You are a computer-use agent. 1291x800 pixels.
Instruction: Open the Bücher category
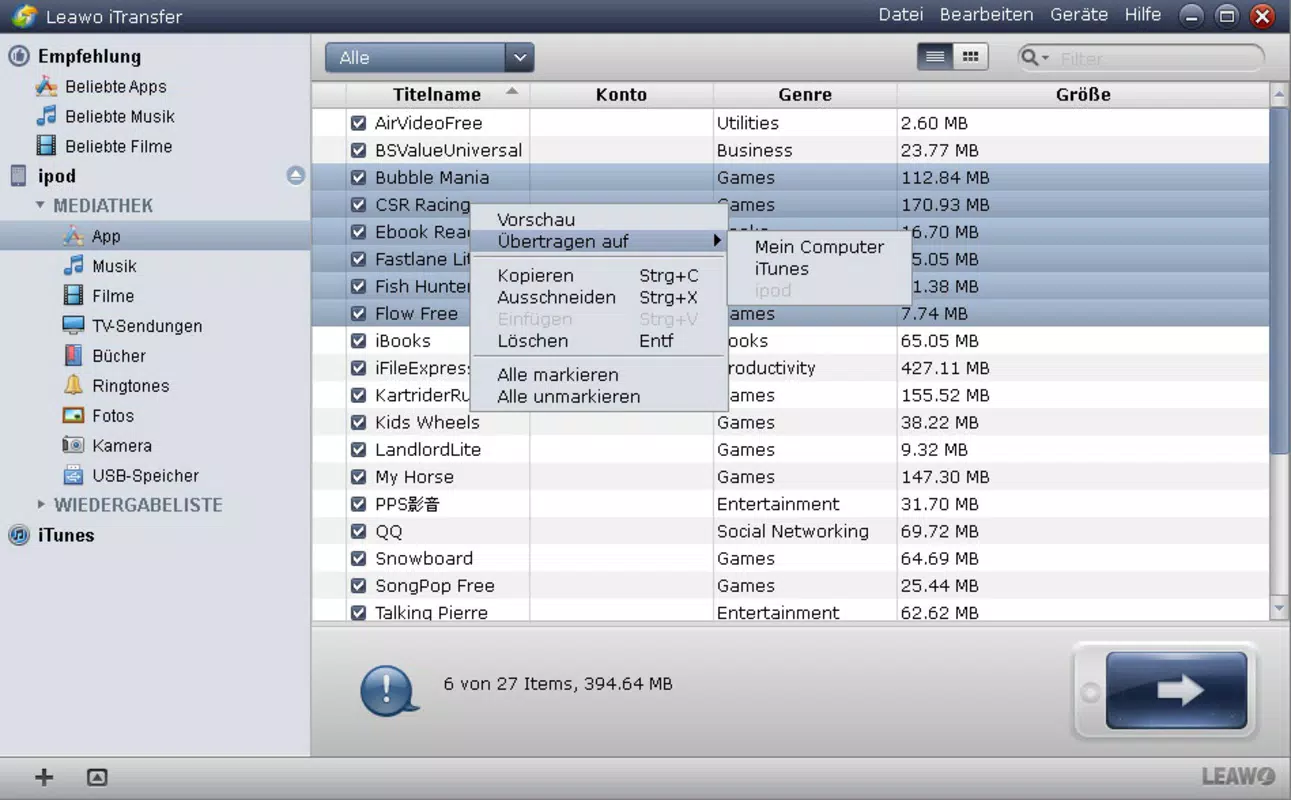[x=118, y=356]
